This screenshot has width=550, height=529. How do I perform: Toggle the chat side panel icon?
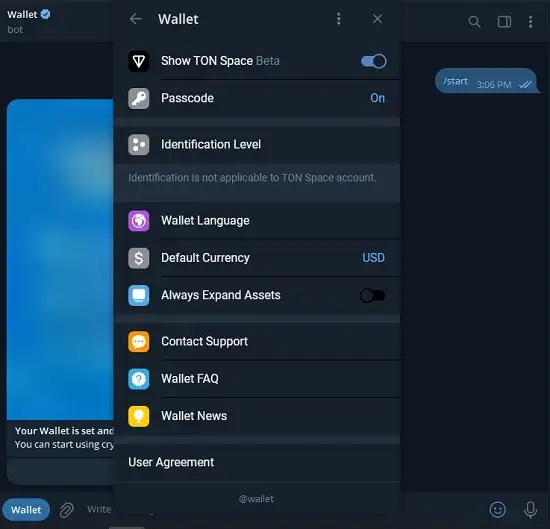[504, 22]
